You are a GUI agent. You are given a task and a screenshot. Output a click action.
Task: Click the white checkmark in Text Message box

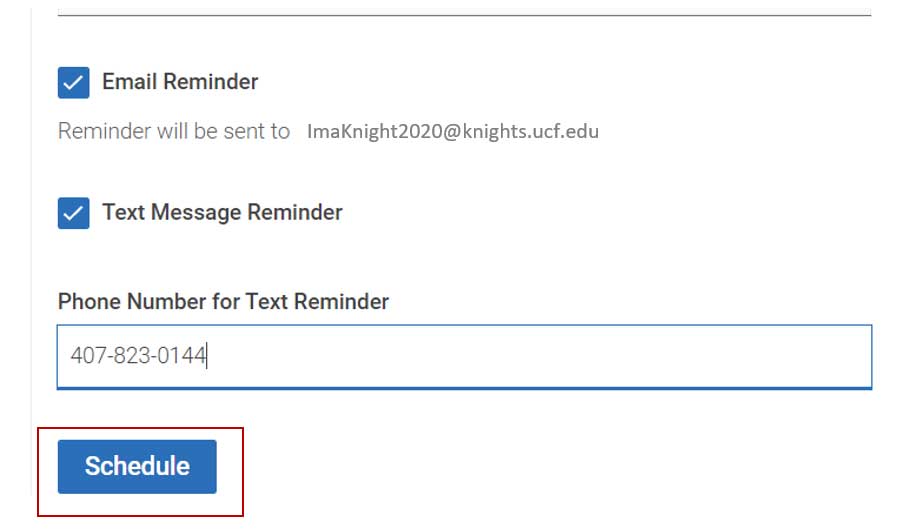point(74,213)
